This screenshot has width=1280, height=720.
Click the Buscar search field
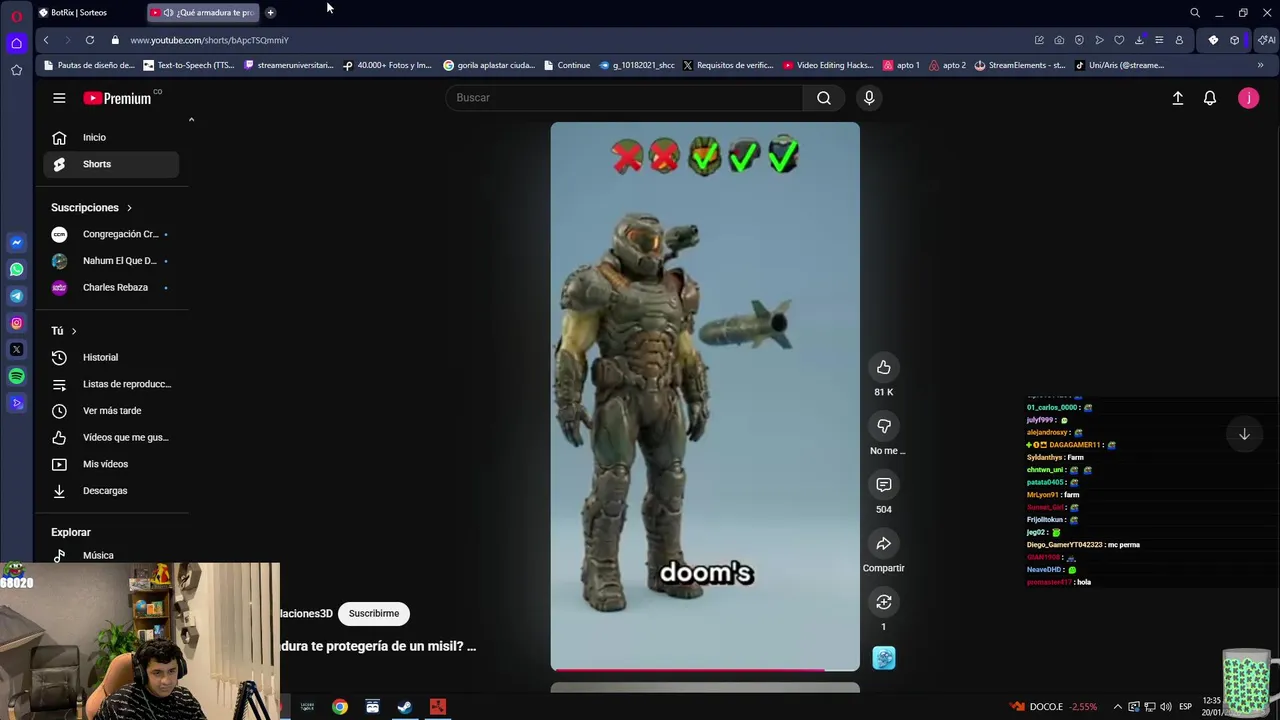coord(624,98)
